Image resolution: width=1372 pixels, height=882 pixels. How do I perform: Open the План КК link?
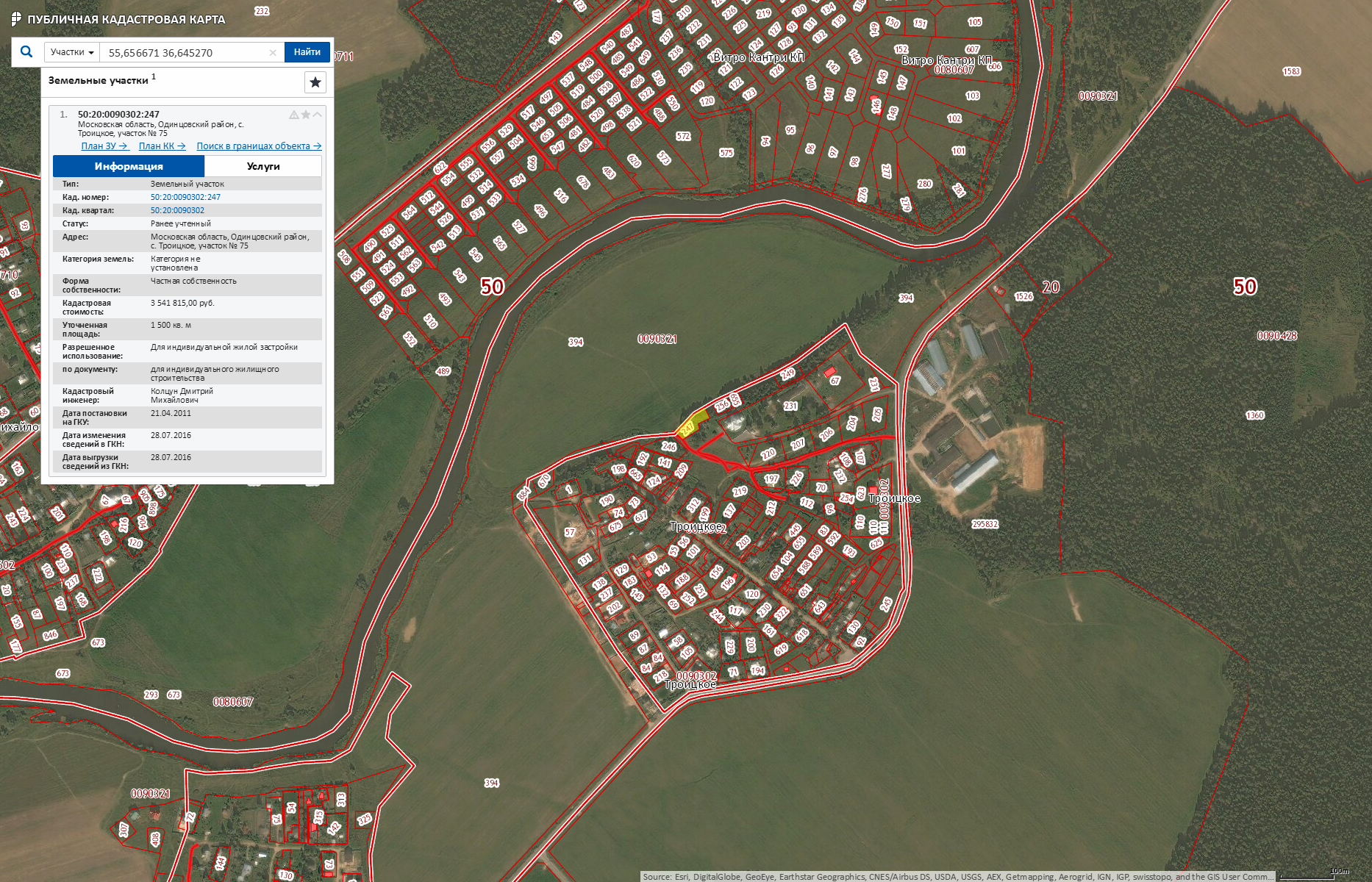click(162, 146)
